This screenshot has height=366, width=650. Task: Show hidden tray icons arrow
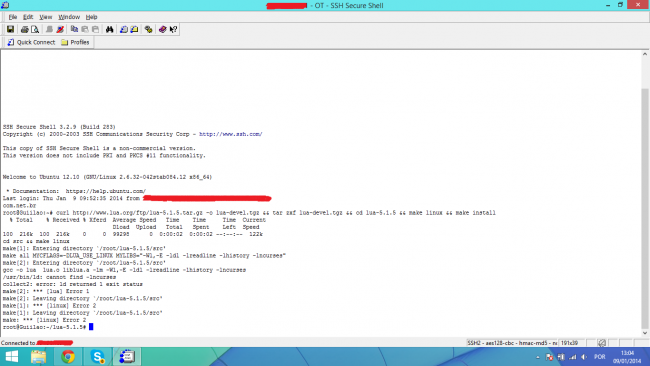click(x=538, y=357)
